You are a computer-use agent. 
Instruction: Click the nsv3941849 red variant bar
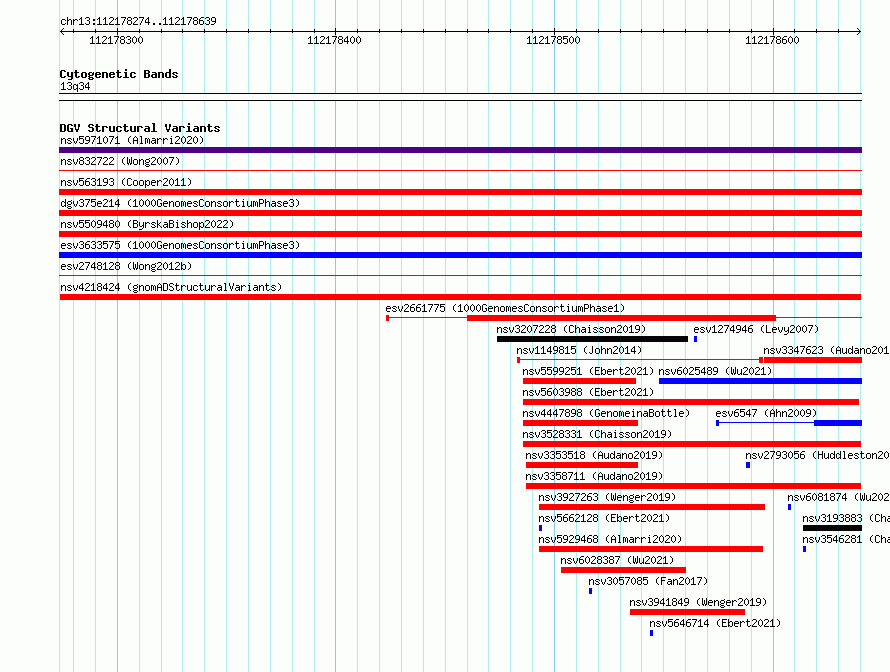click(687, 612)
